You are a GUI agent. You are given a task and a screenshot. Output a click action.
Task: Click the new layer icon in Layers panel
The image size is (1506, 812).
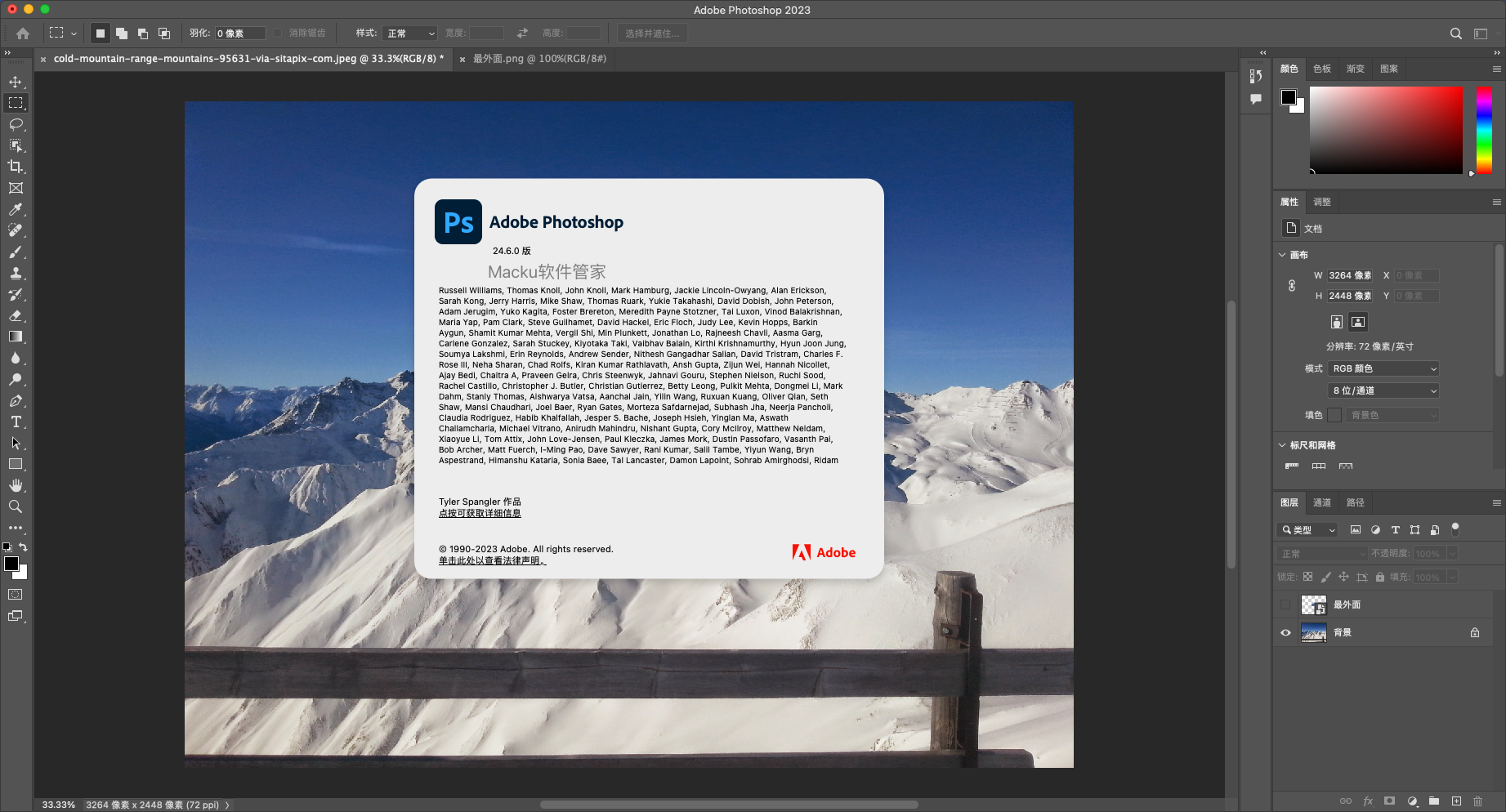(x=1456, y=801)
